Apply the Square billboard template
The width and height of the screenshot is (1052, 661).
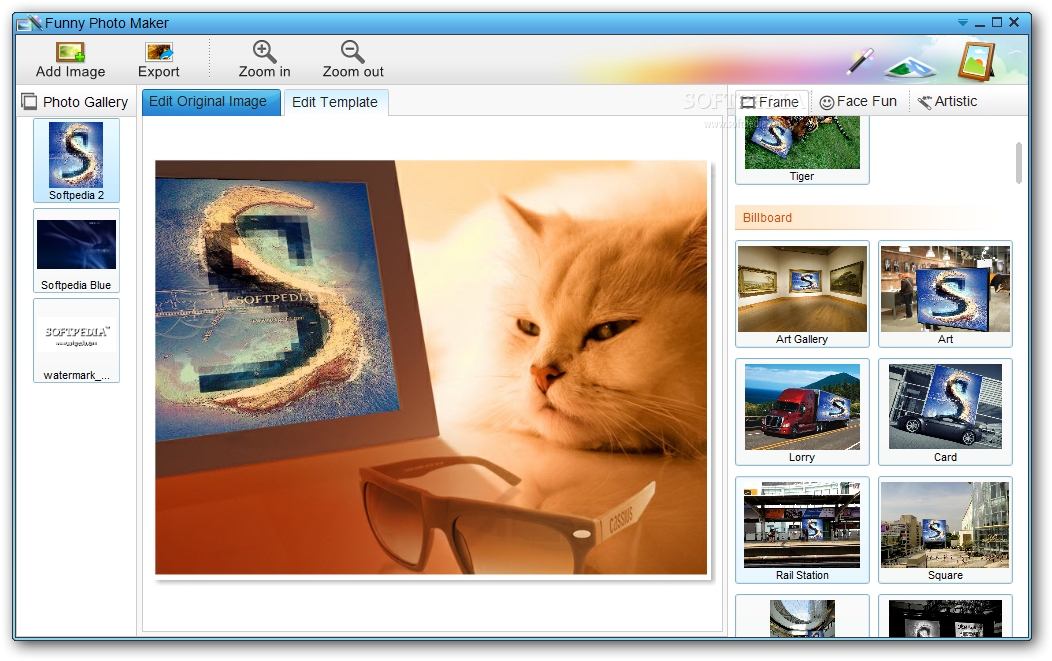pos(945,529)
